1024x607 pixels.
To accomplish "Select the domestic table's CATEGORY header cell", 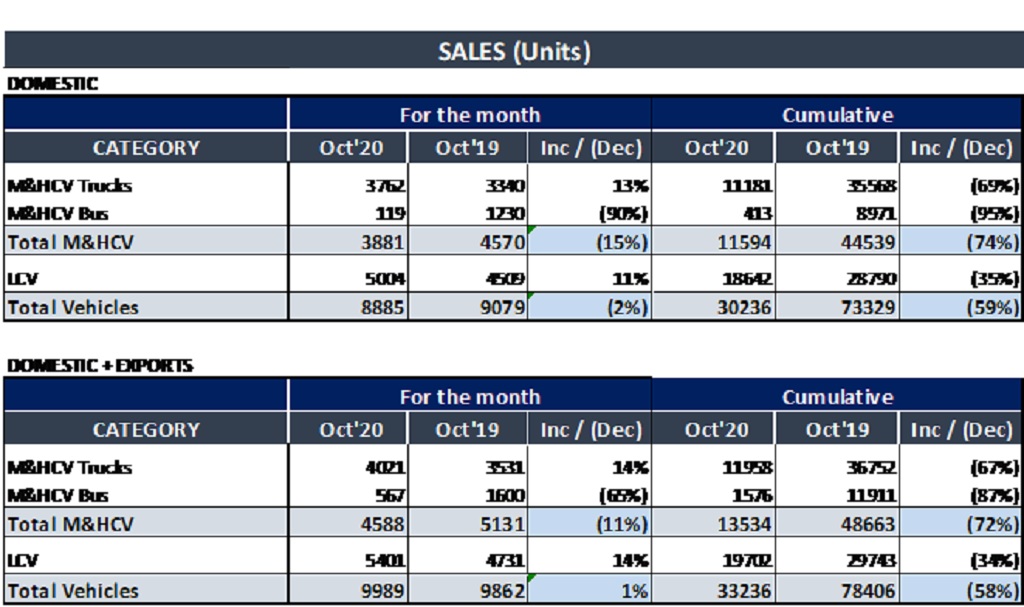I will pyautogui.click(x=146, y=148).
